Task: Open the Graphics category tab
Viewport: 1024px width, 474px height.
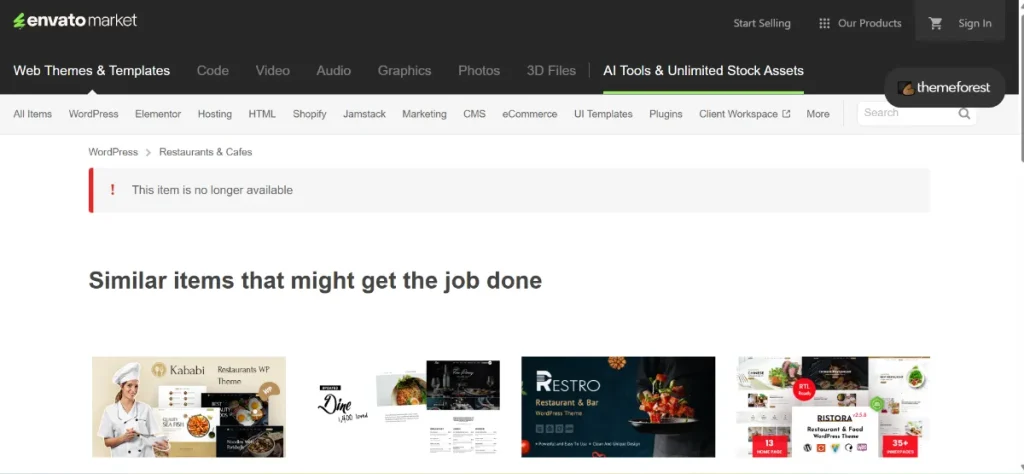Action: (404, 71)
